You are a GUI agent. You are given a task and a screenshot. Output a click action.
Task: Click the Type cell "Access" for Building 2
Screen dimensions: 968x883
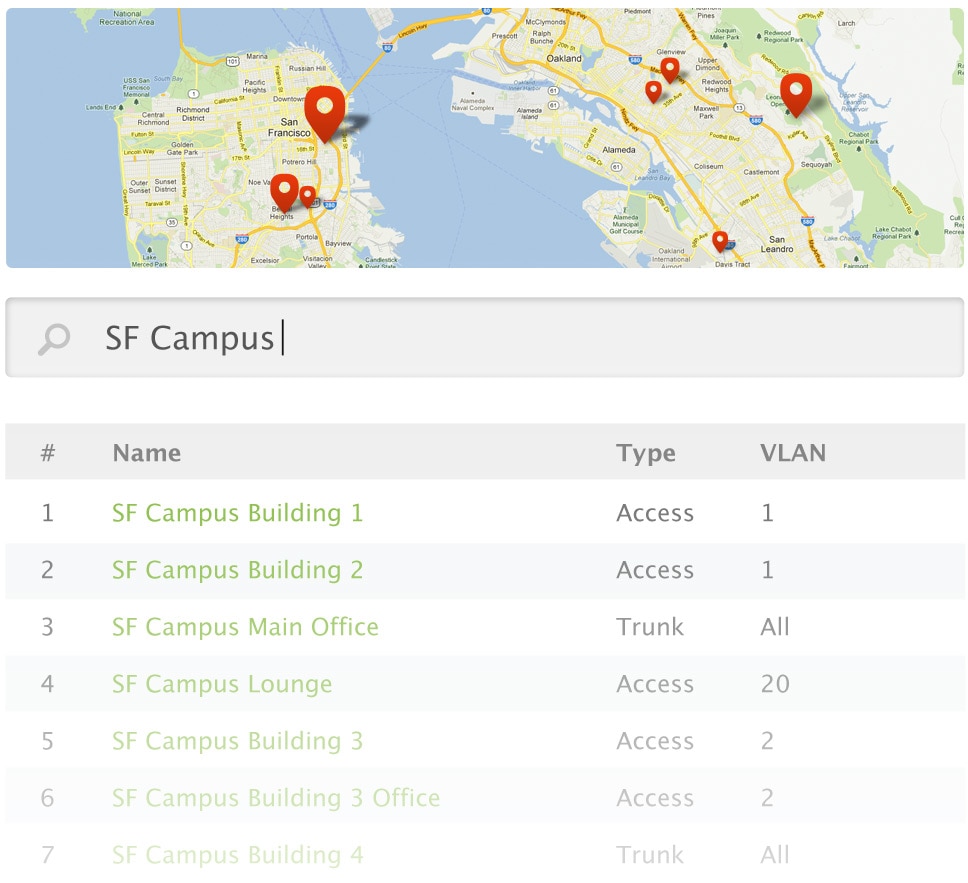(655, 570)
